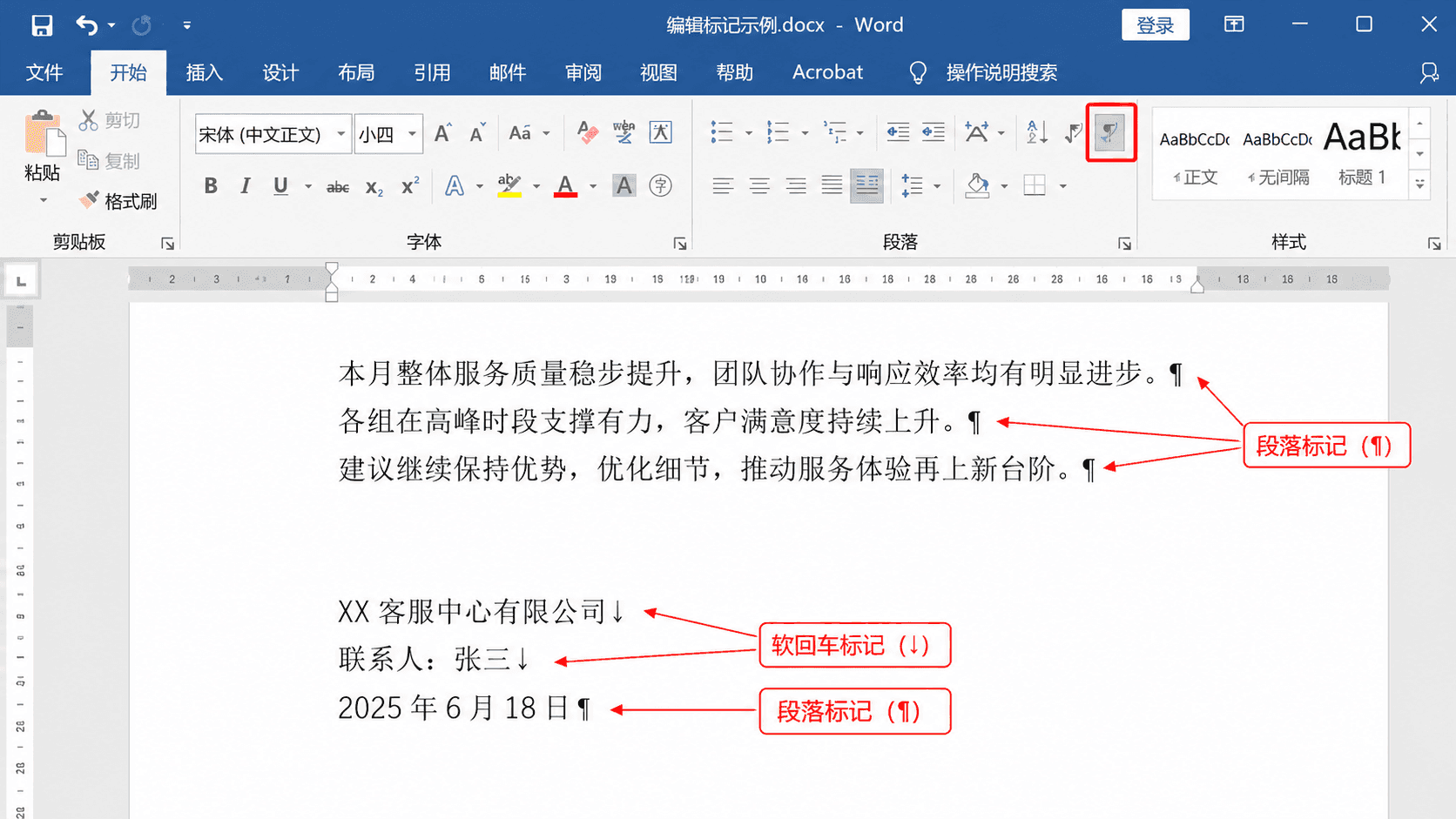Screen dimensions: 1456x819
Task: Increase the font size with the larger A
Action: [442, 133]
